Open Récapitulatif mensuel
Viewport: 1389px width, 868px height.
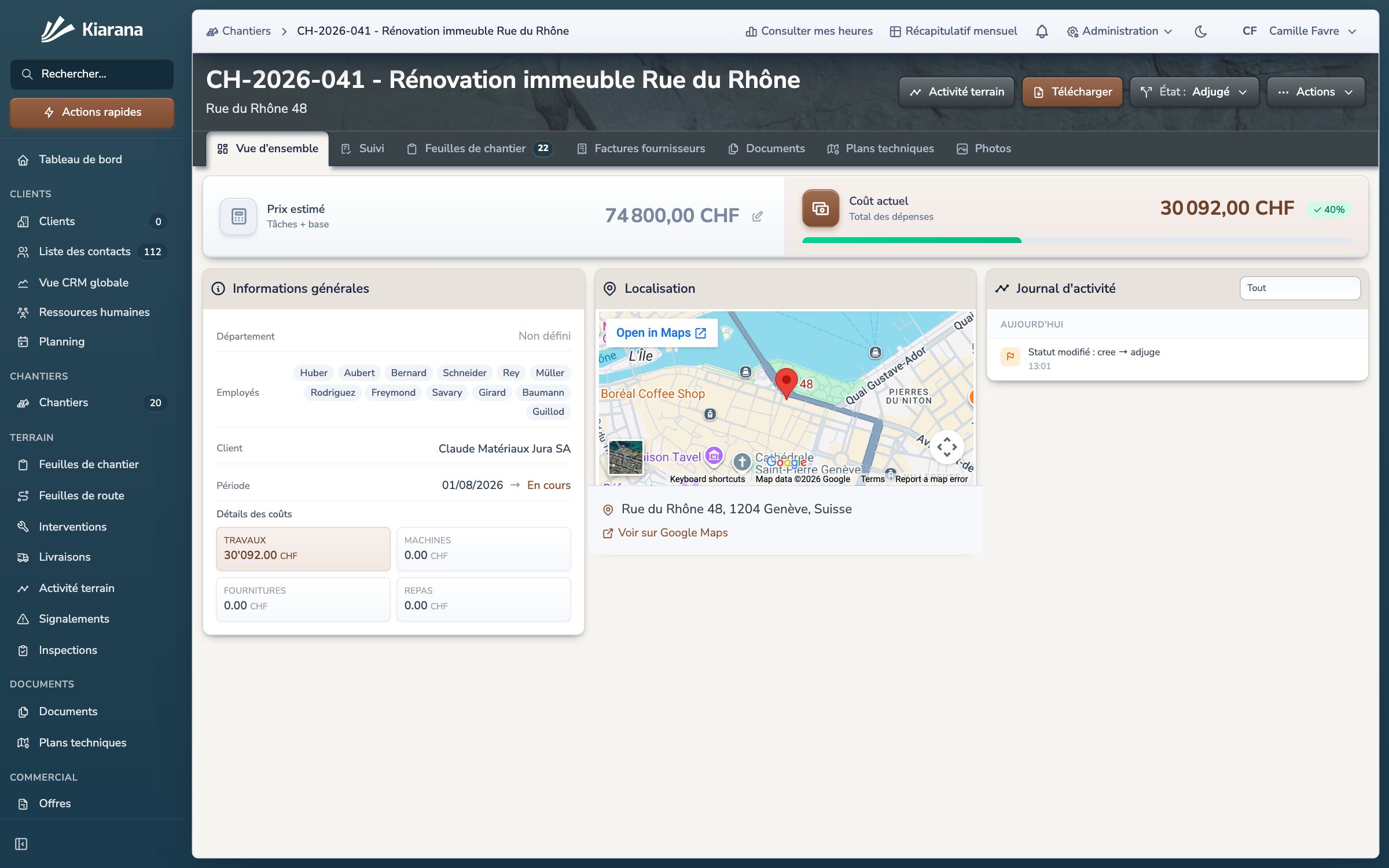tap(953, 31)
